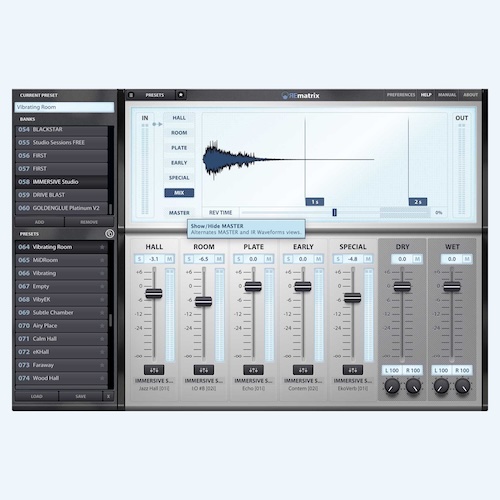Screen dimensions: 500x500
Task: Mute the WET channel
Action: (x=467, y=259)
